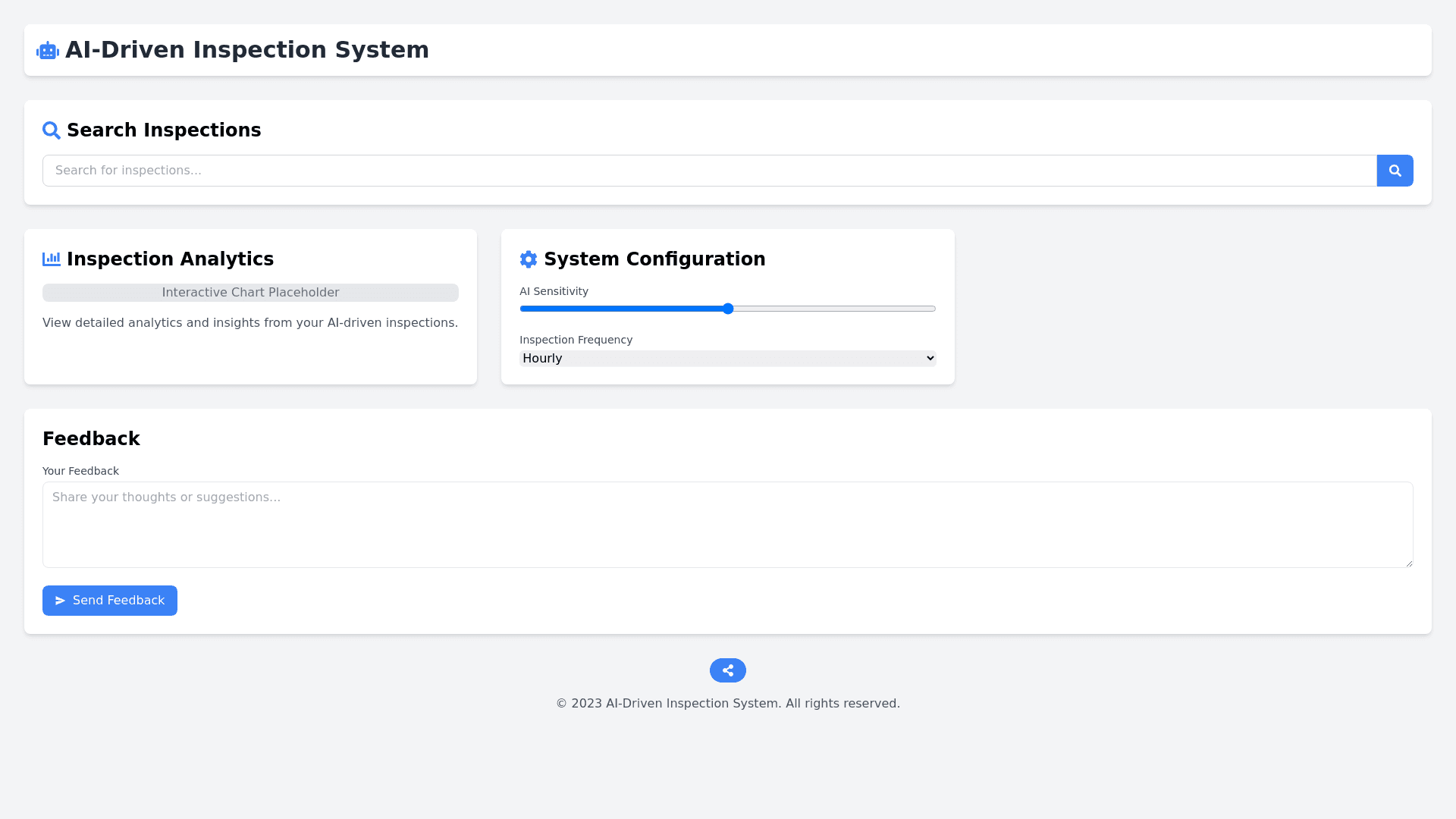The height and width of the screenshot is (819, 1456).
Task: Click the AI Sensitivity label
Action: tap(554, 291)
